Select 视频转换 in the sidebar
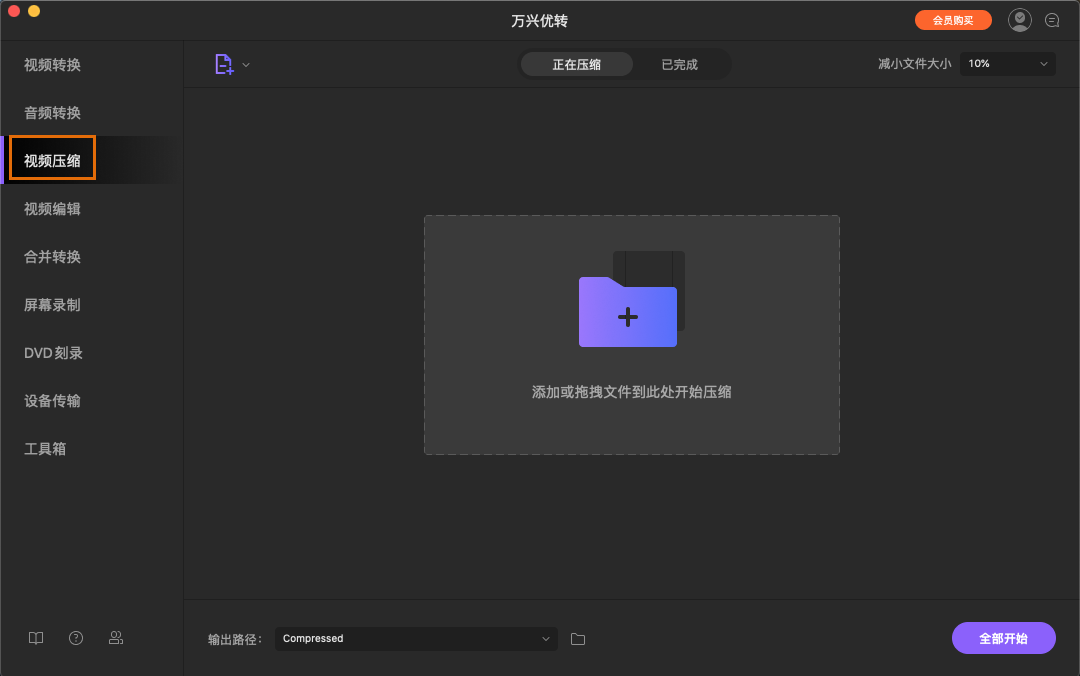This screenshot has height=676, width=1080. pyautogui.click(x=51, y=64)
